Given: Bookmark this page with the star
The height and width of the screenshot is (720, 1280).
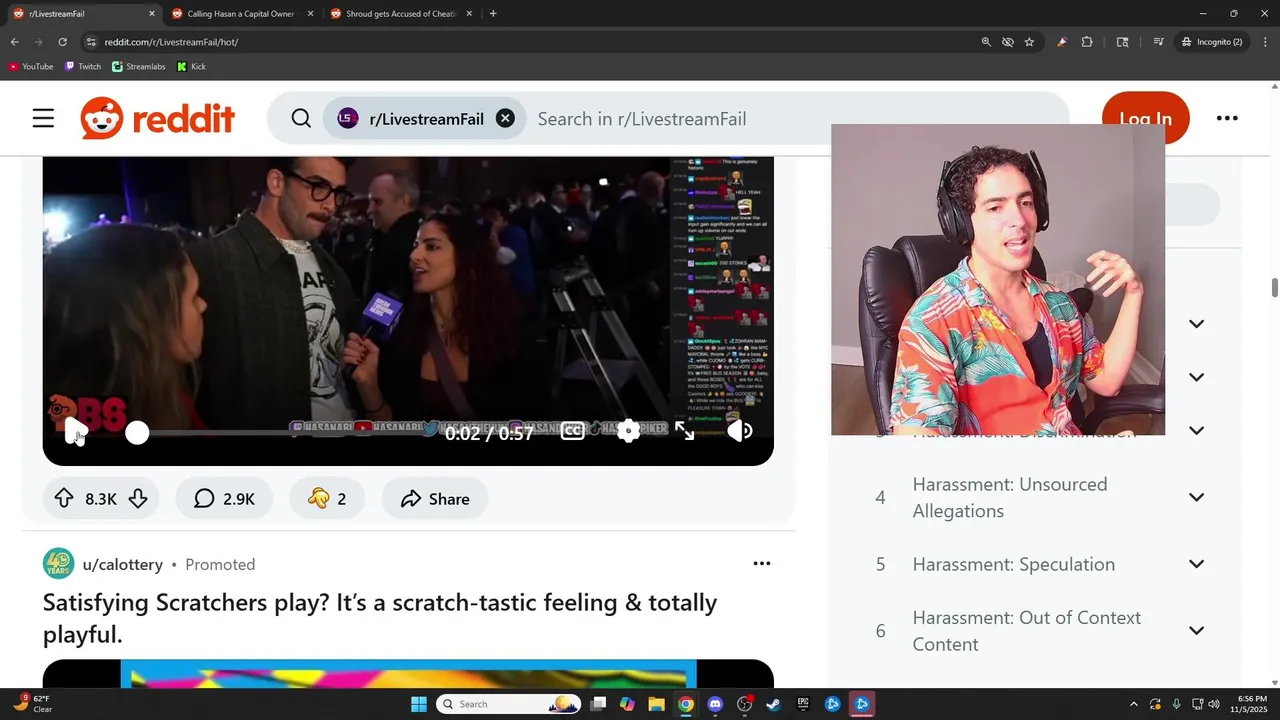Looking at the screenshot, I should pos(1029,42).
